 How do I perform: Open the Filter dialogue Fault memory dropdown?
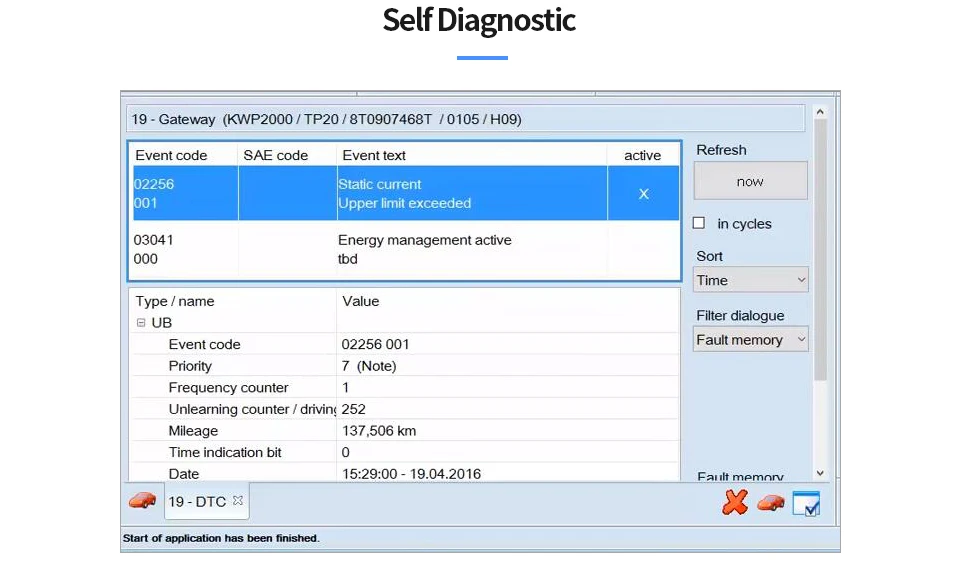[751, 340]
